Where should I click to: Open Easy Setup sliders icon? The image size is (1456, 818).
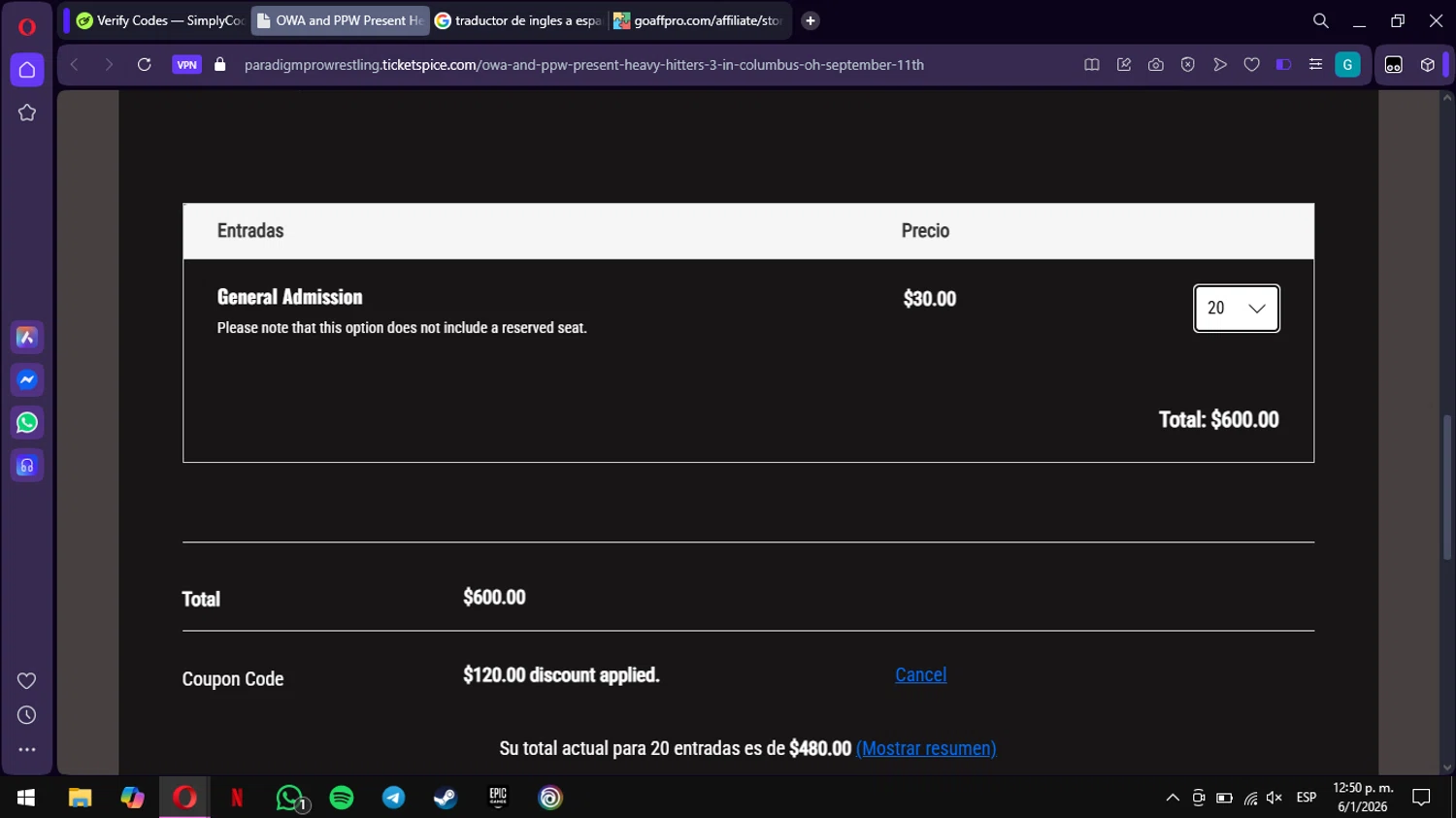point(1315,65)
